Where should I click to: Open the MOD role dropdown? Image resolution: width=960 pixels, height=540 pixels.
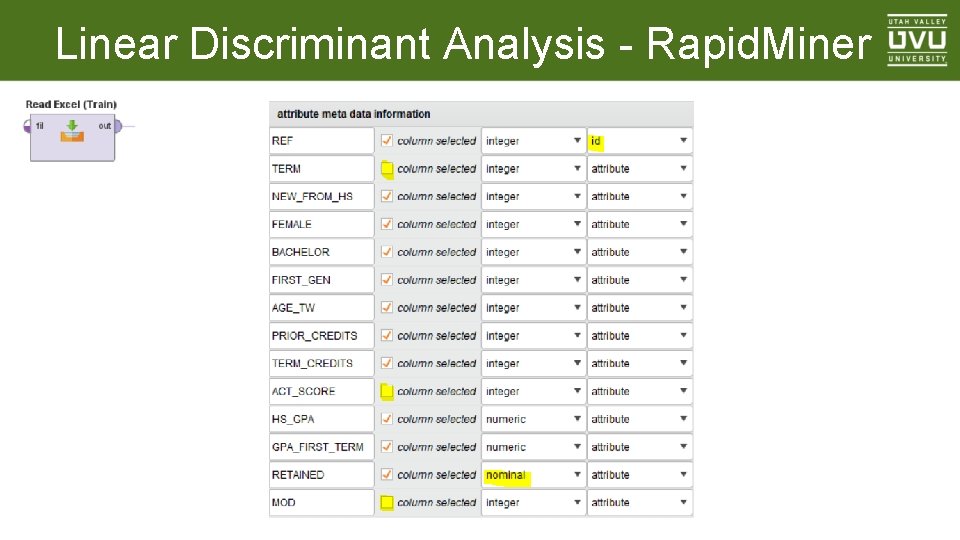click(640, 503)
